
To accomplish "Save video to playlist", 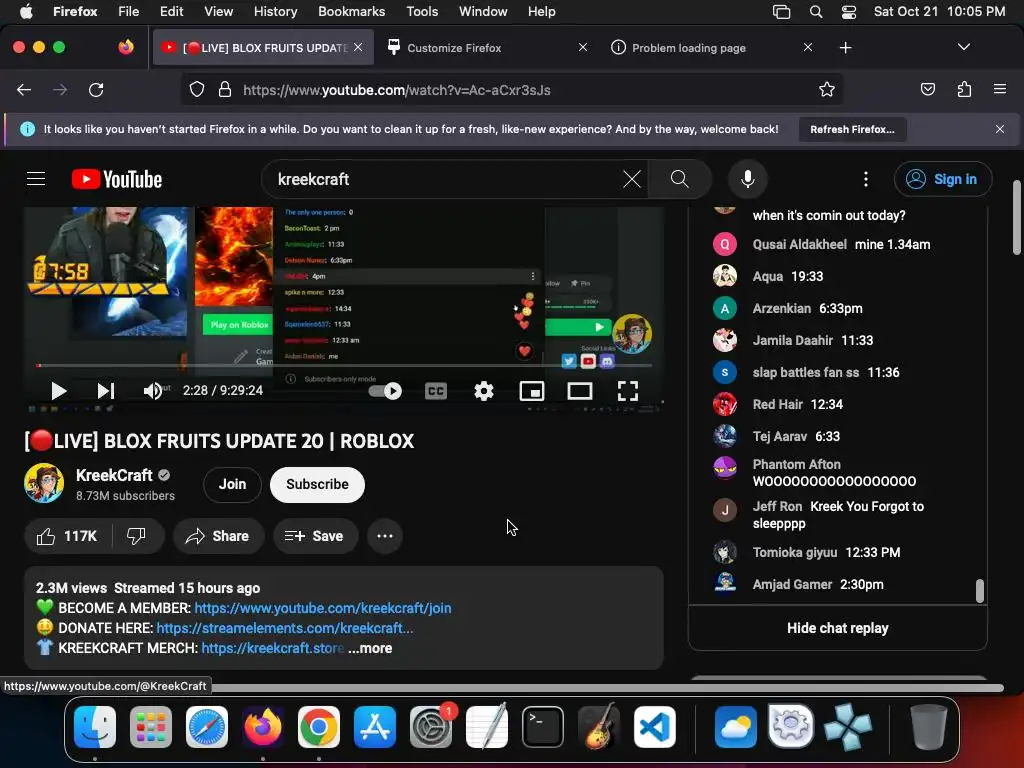I will click(x=315, y=536).
